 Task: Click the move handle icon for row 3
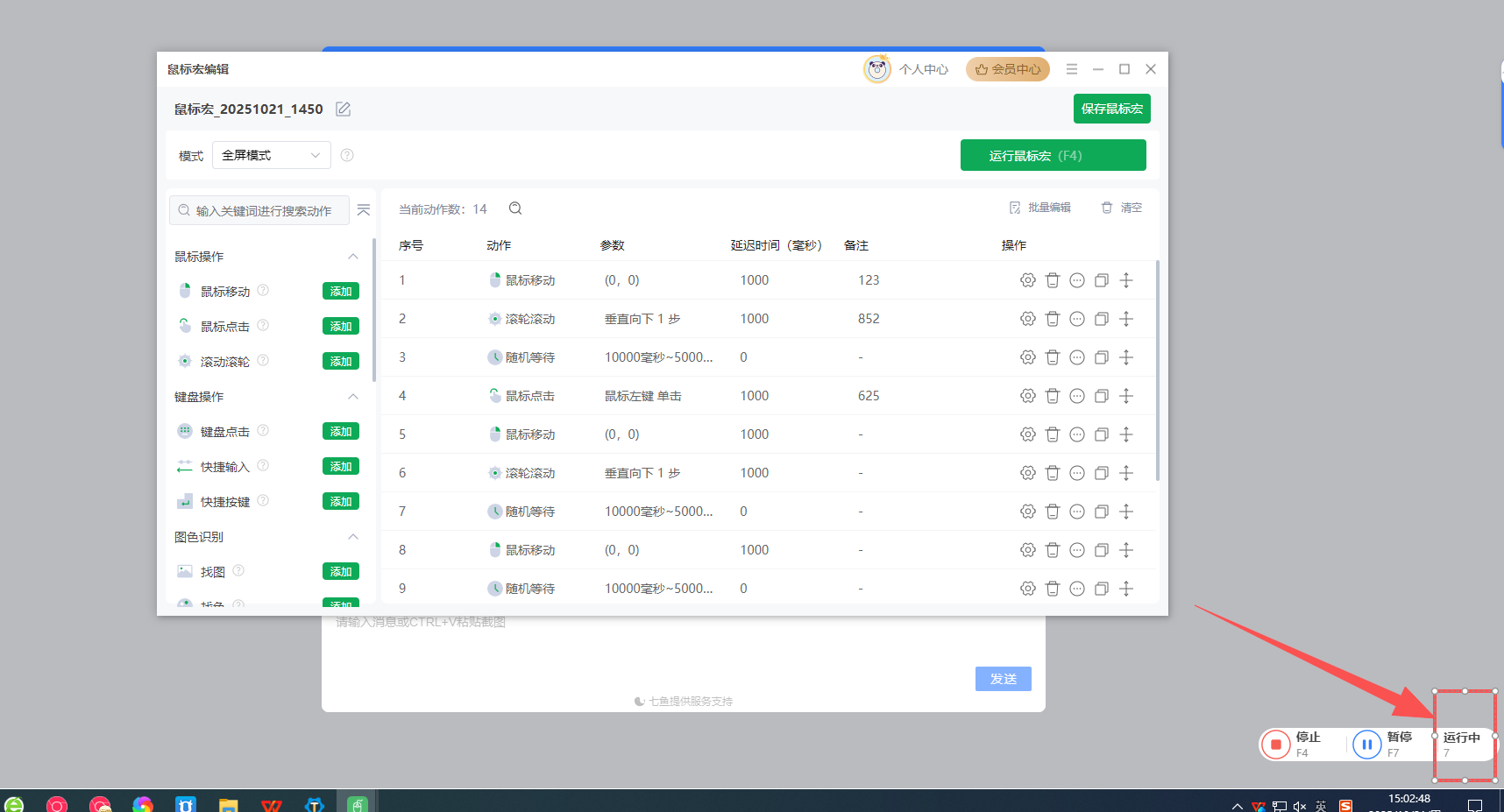point(1126,357)
